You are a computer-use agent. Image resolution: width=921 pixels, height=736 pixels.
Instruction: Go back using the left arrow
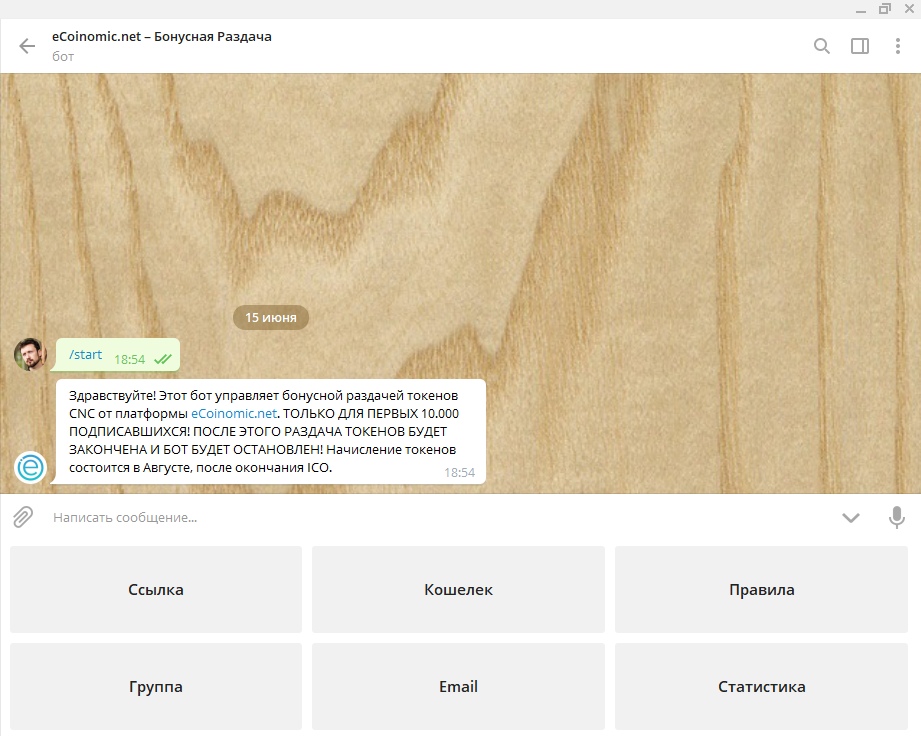(x=27, y=46)
